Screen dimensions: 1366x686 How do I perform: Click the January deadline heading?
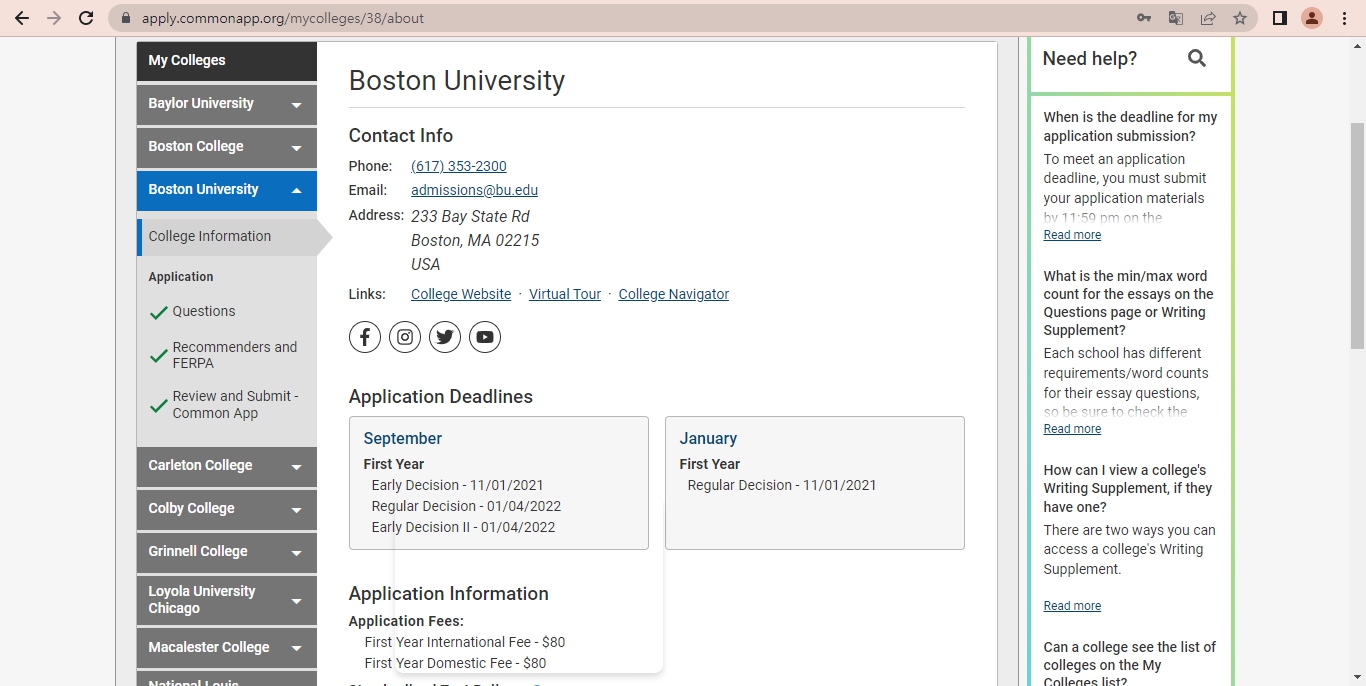pos(708,438)
